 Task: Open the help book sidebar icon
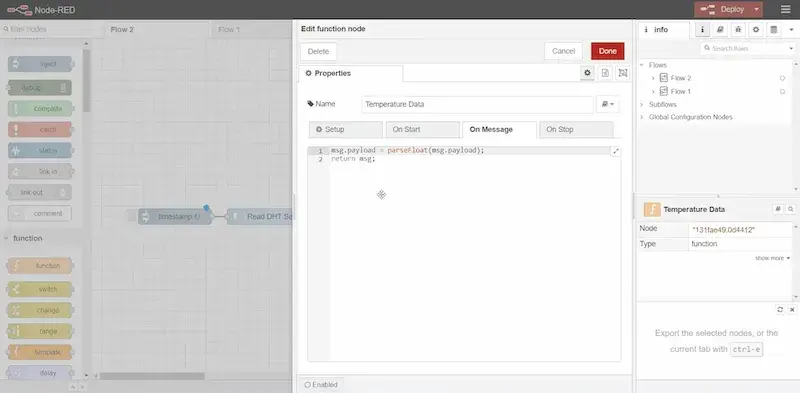[720, 30]
